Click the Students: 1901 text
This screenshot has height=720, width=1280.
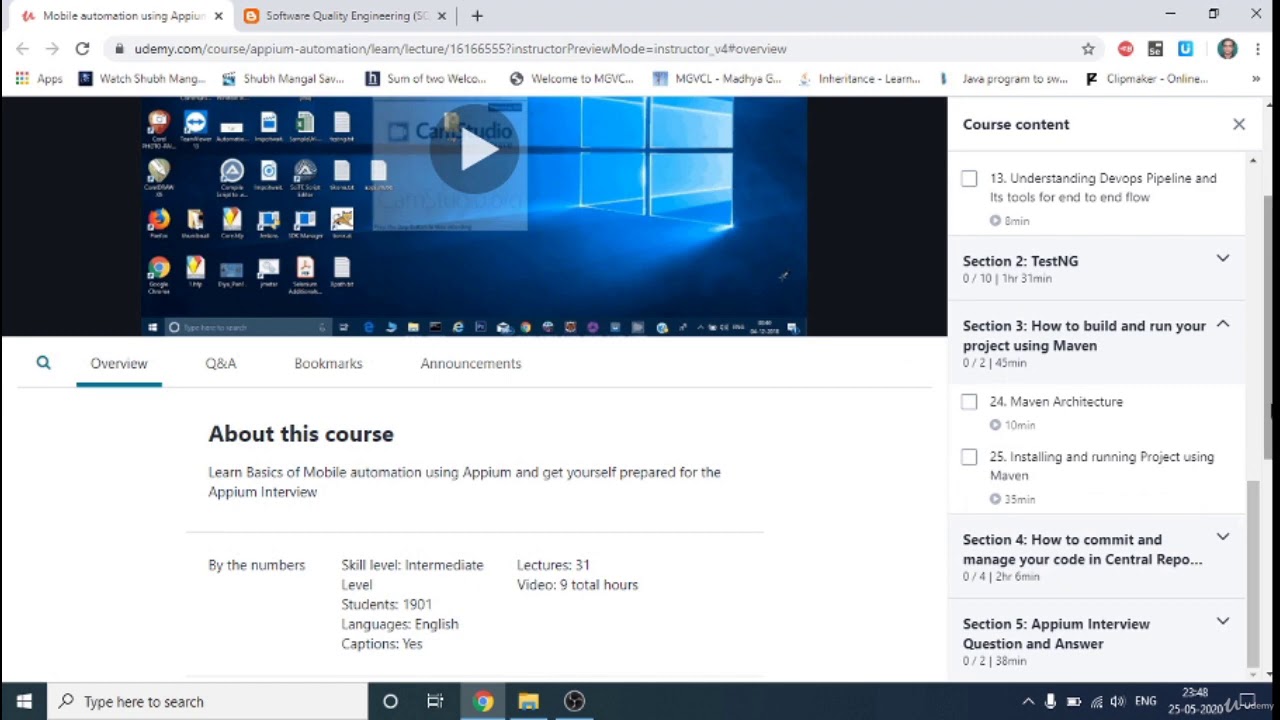point(386,604)
